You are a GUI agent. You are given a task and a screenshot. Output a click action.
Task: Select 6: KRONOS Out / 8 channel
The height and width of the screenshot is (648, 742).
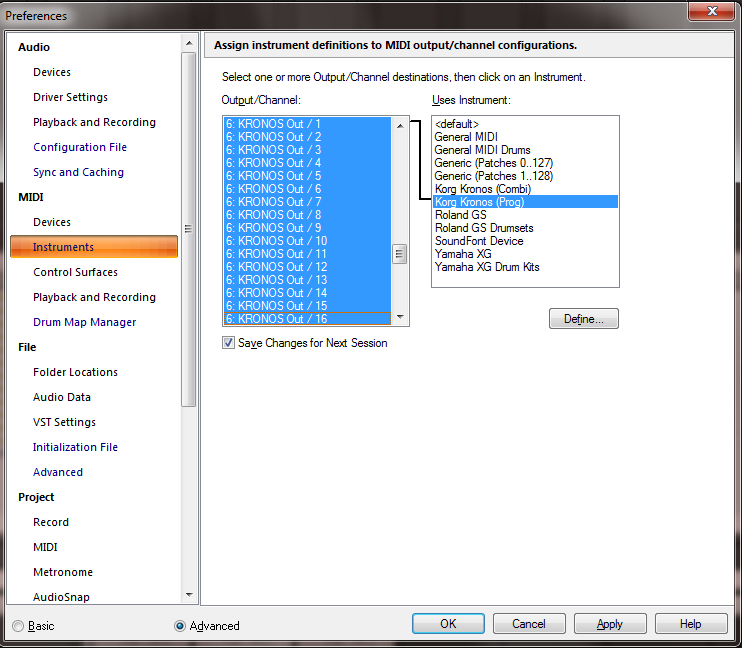point(307,215)
